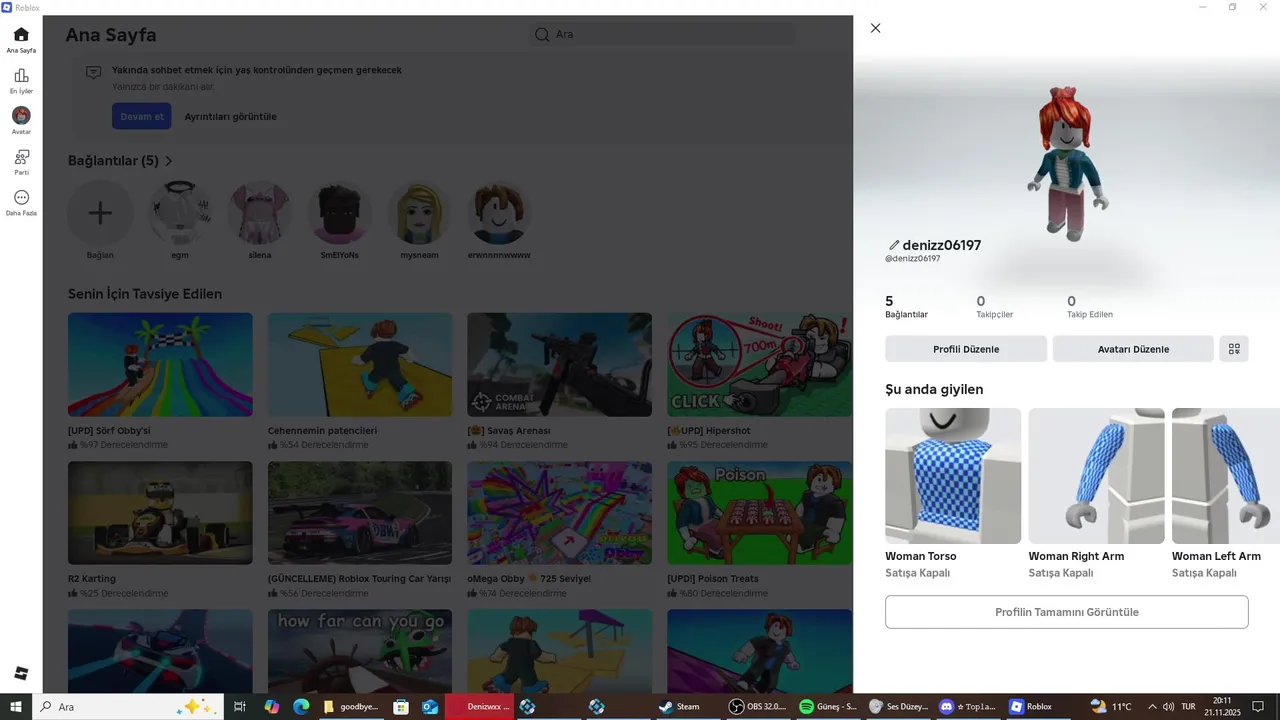Click the Windows taskbar Ara search box

click(x=128, y=707)
